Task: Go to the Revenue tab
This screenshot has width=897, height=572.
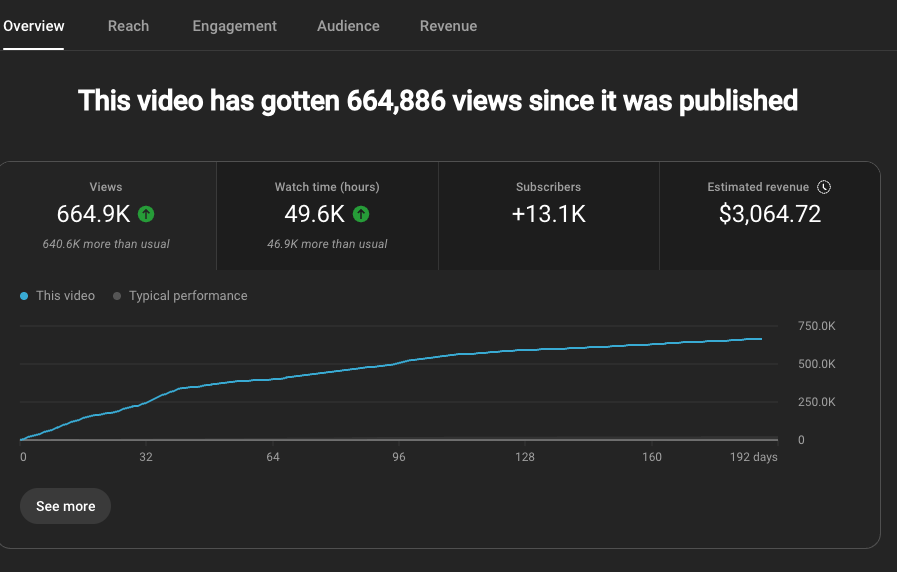Action: 448,26
